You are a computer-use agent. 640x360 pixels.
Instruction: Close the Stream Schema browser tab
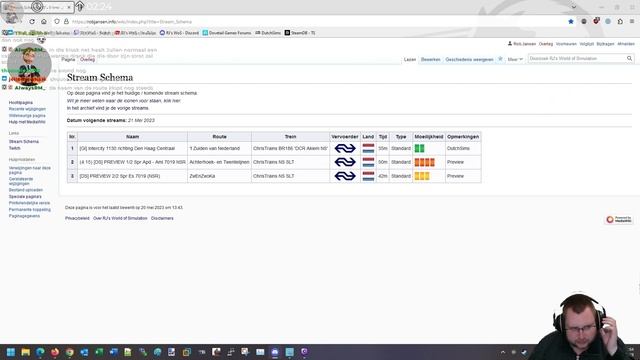tap(69, 7)
